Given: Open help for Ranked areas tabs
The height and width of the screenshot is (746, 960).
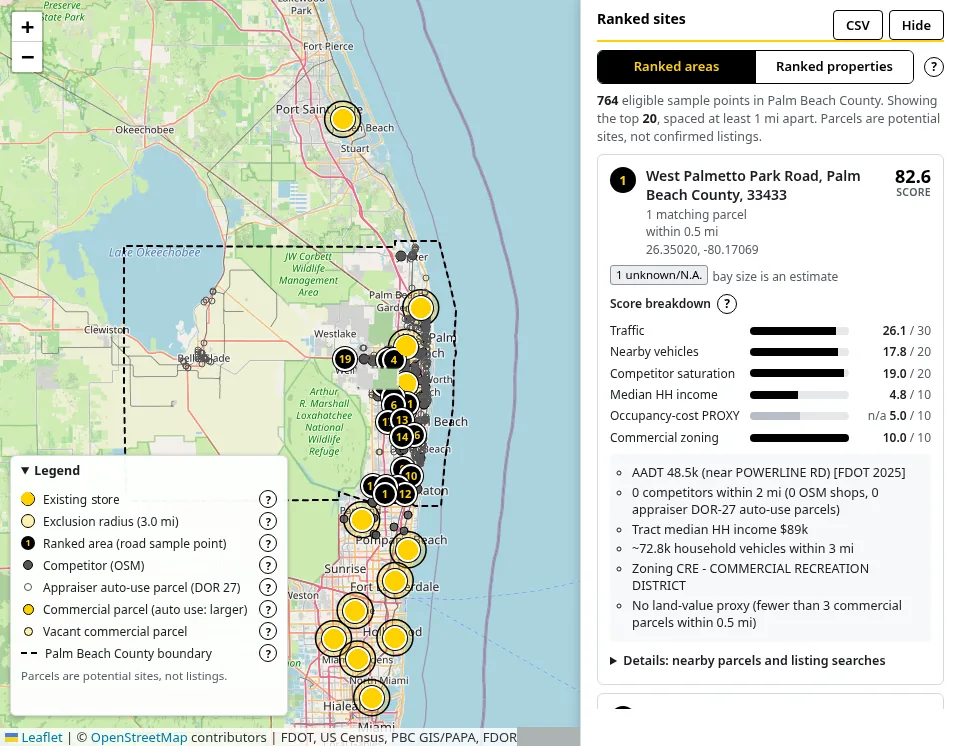Looking at the screenshot, I should pos(933,67).
